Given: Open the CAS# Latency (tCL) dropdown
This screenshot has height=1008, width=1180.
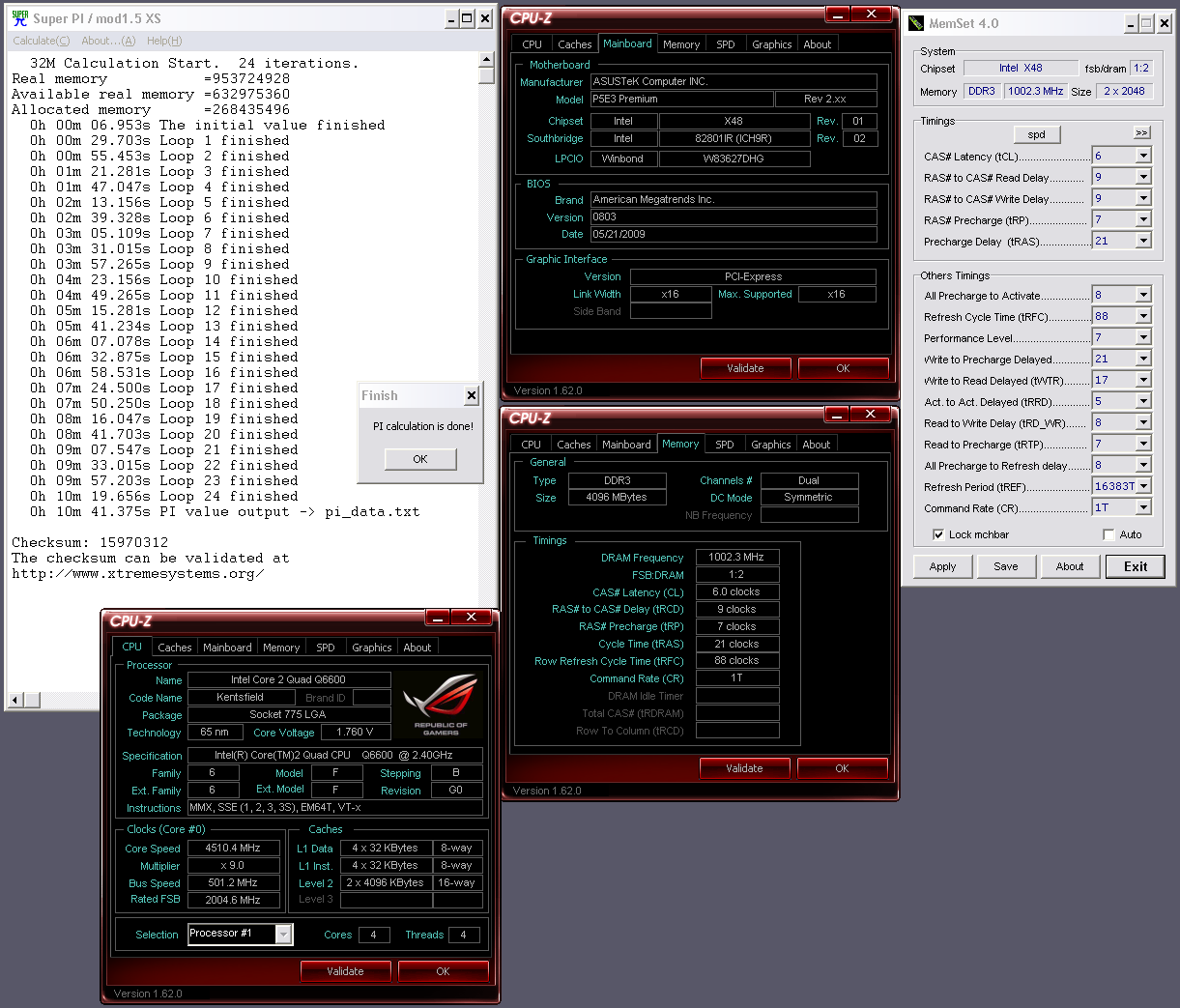Looking at the screenshot, I should click(1143, 156).
